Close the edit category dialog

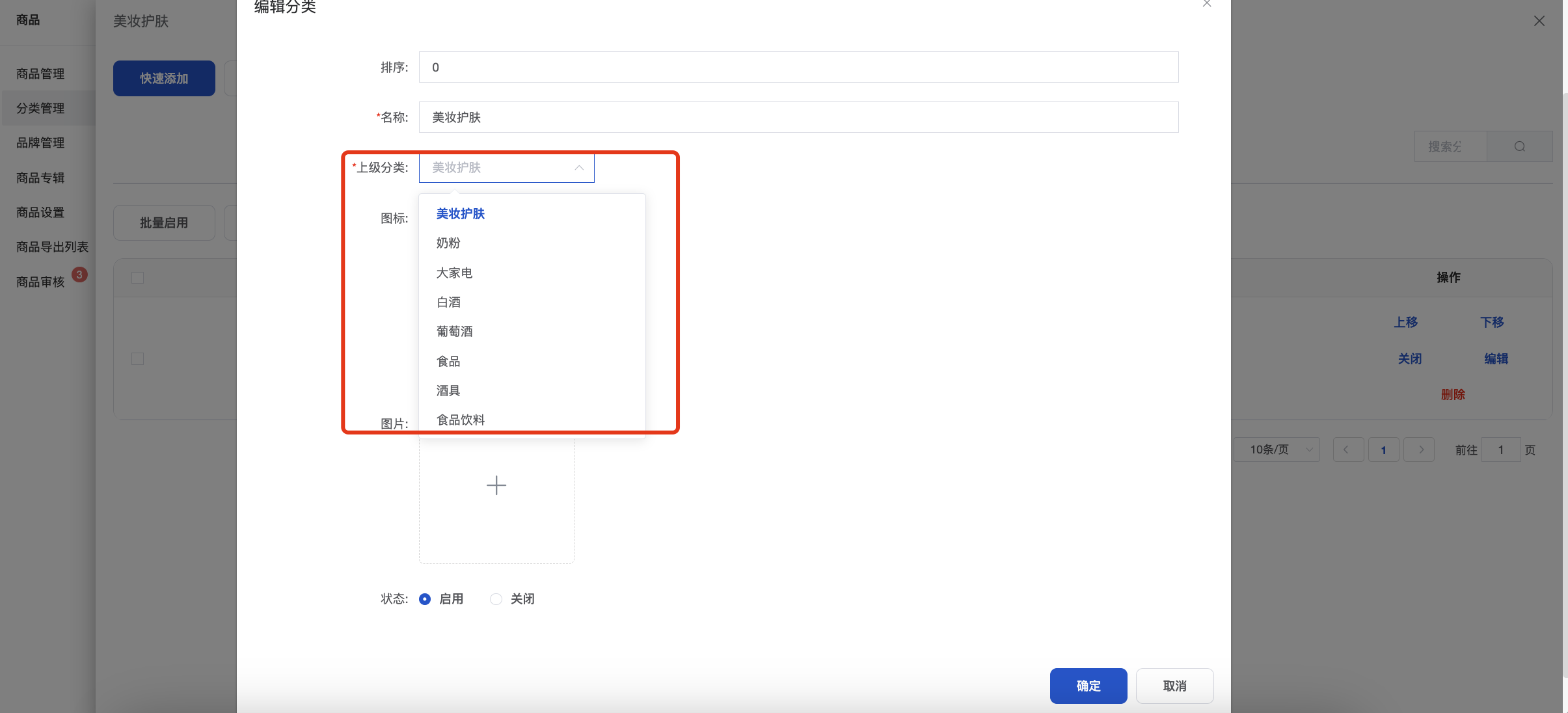[x=1207, y=4]
